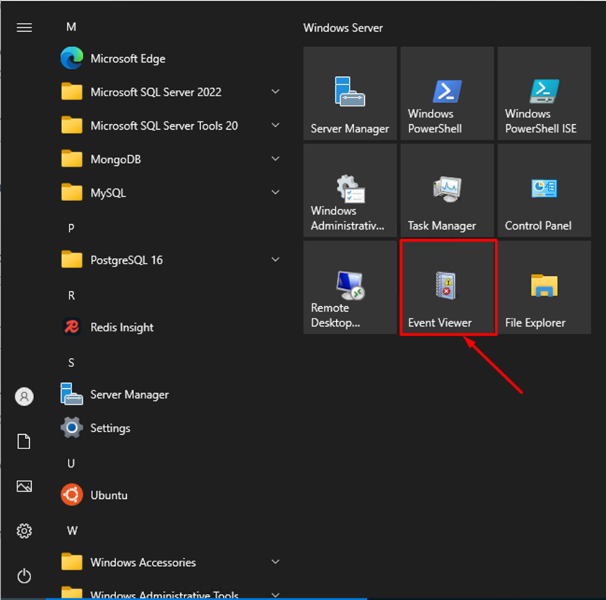Image resolution: width=606 pixels, height=600 pixels.
Task: Open Settings from the app list
Action: pyautogui.click(x=170, y=428)
